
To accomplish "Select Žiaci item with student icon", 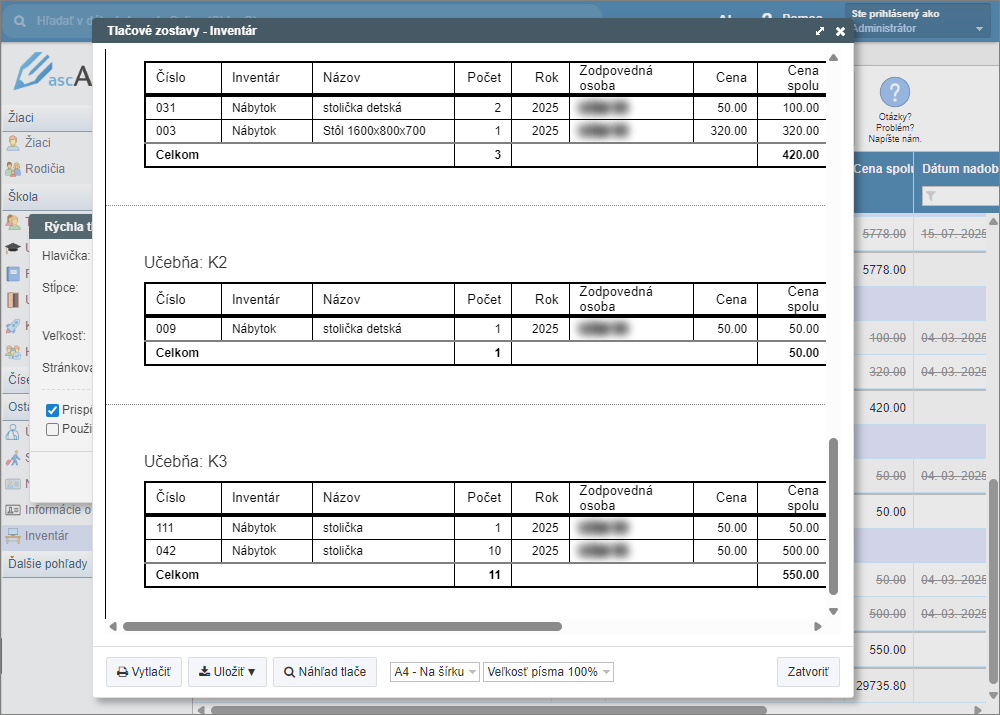I will pyautogui.click(x=37, y=143).
